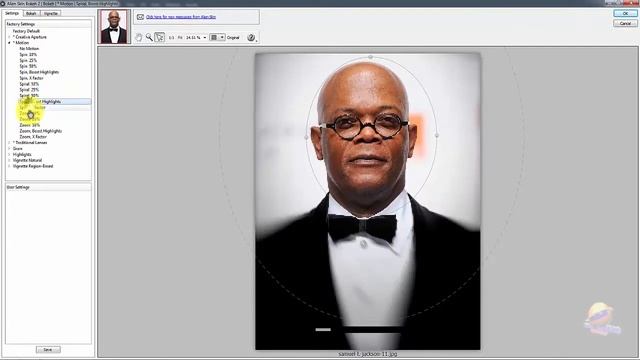Select the focus region arrow tool
This screenshot has width=640, height=360.
160,38
